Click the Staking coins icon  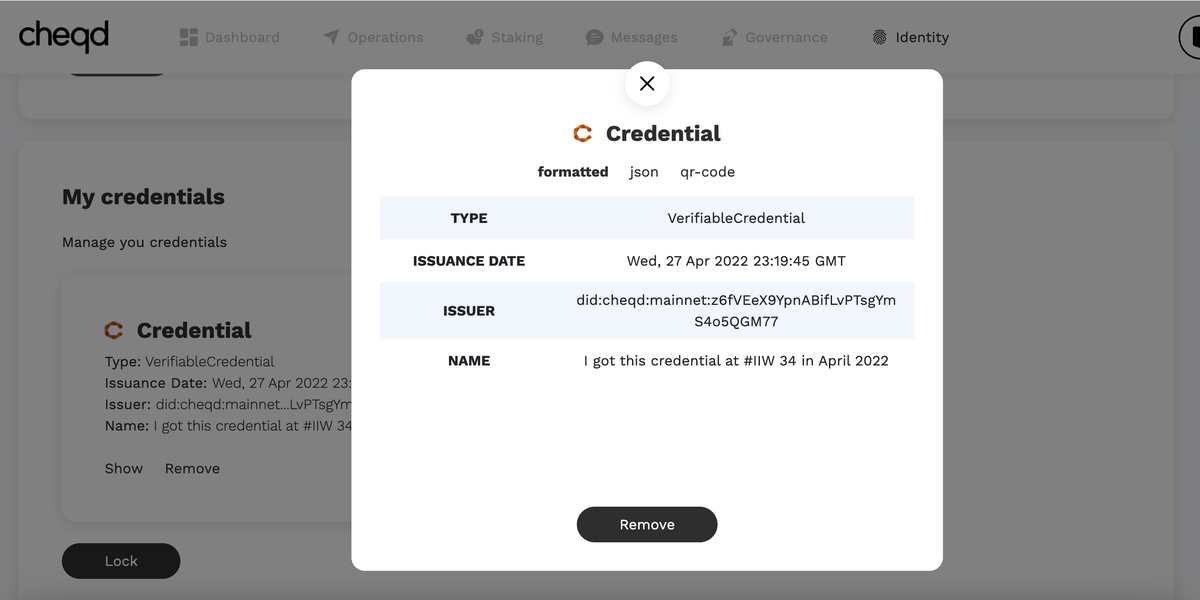point(474,37)
